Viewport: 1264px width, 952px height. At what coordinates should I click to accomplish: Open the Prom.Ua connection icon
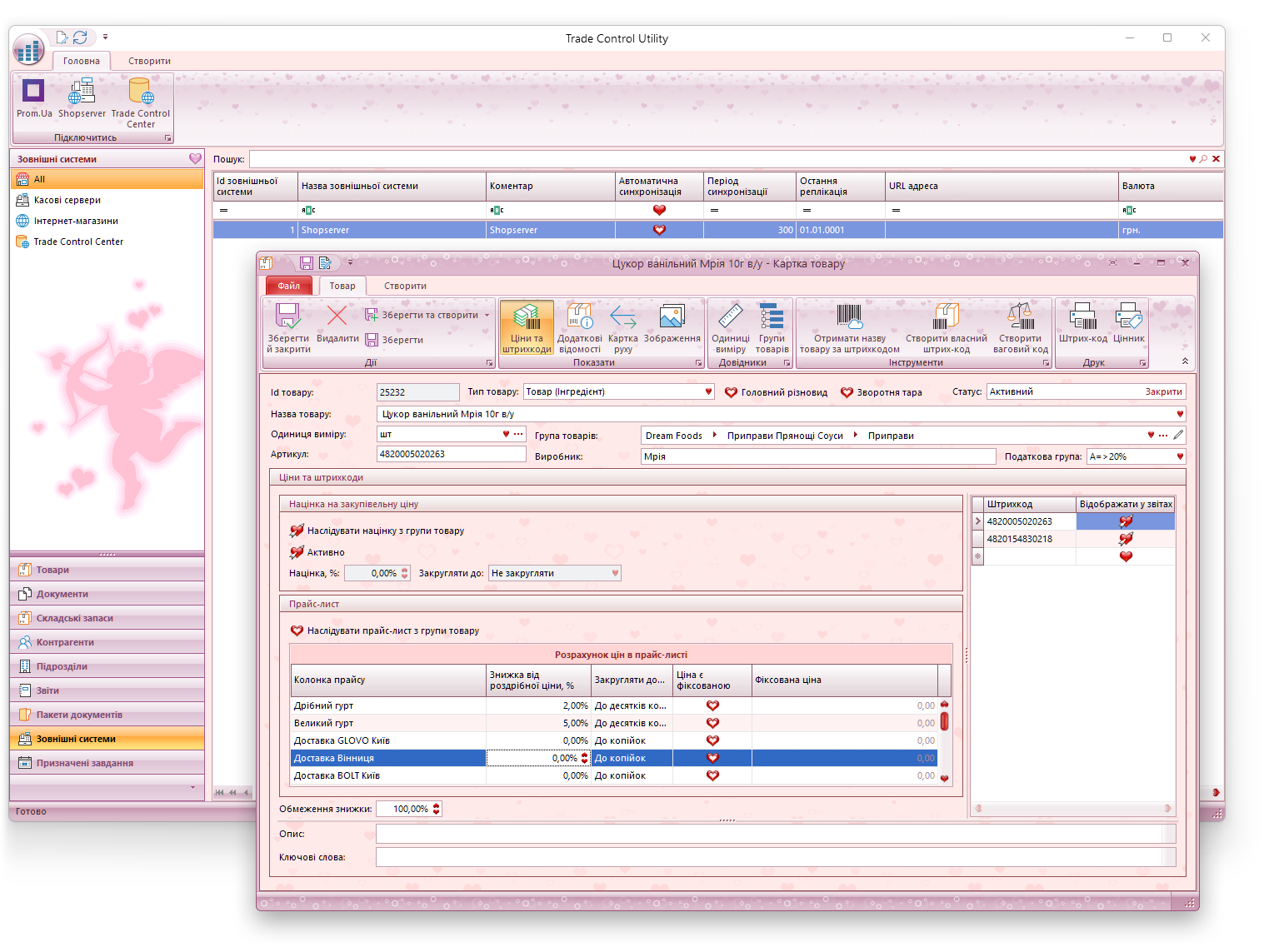(33, 91)
